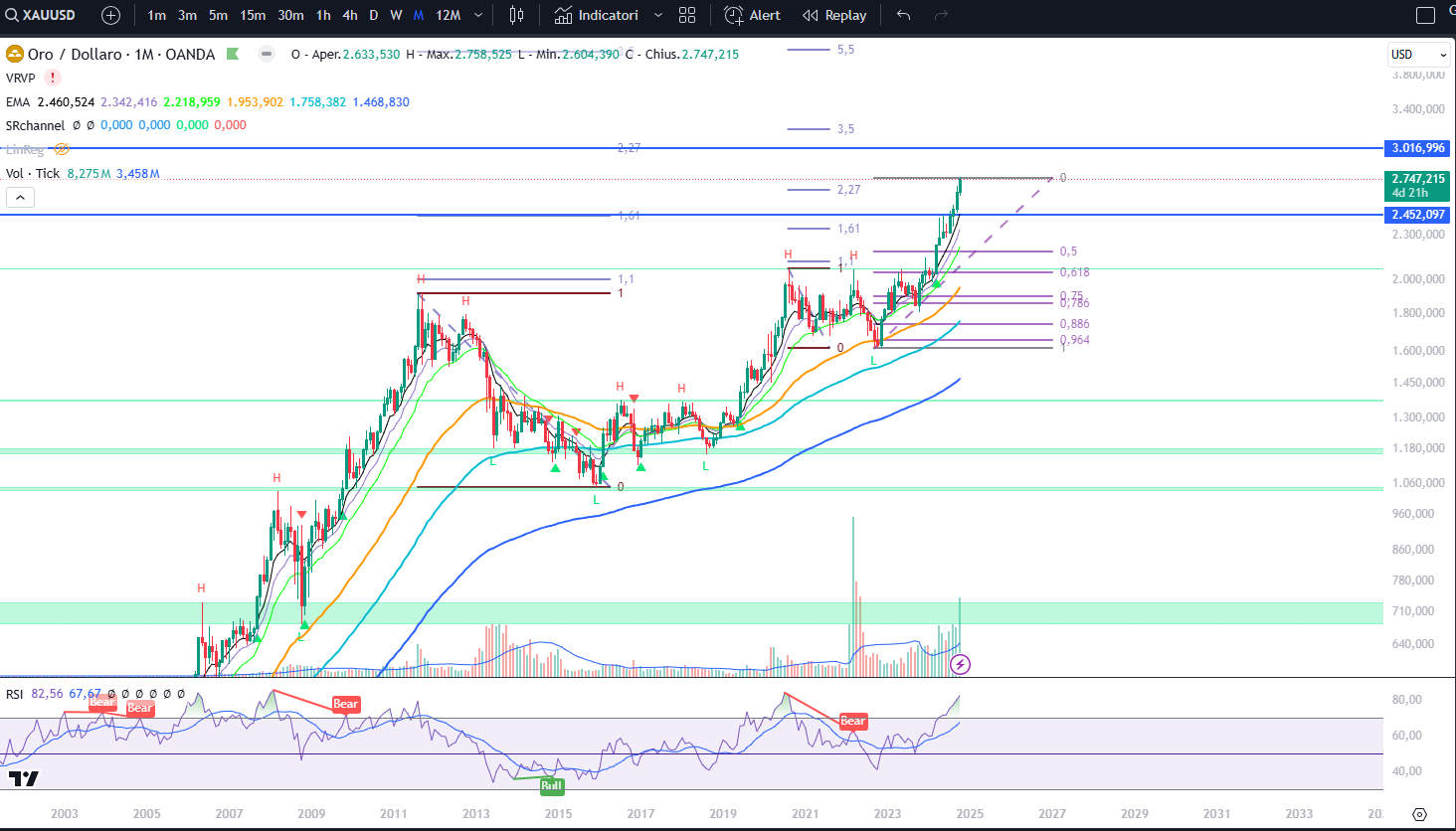
Task: Open the candlestick chart type selector
Action: (x=516, y=15)
